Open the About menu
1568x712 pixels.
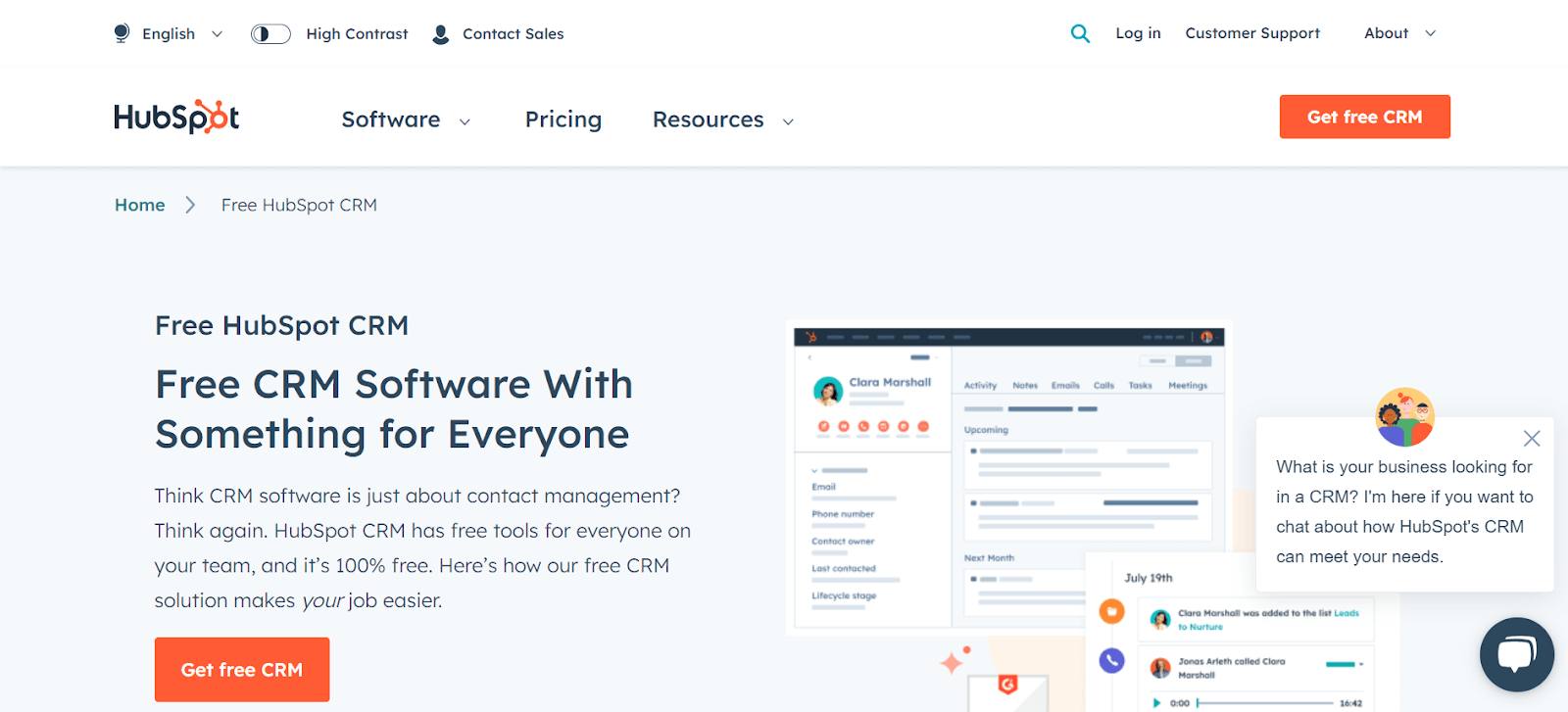pos(1386,33)
